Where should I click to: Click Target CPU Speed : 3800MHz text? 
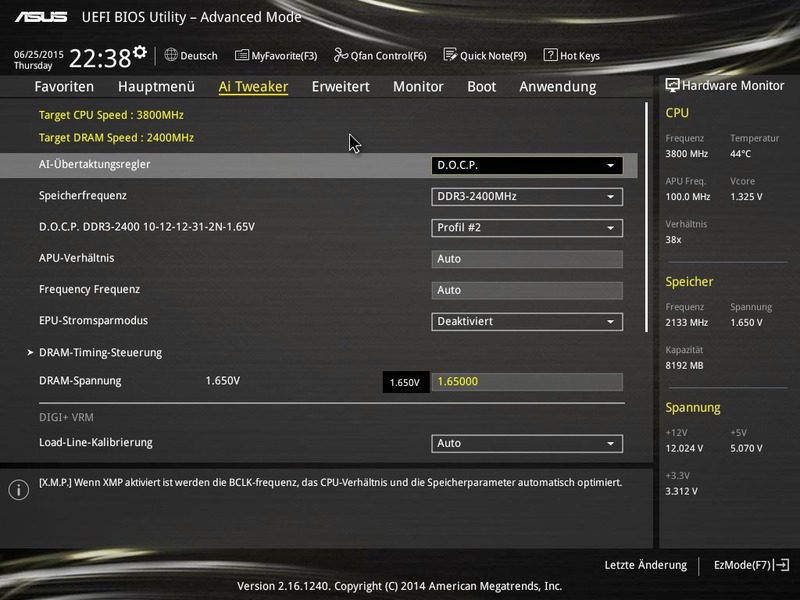111,115
